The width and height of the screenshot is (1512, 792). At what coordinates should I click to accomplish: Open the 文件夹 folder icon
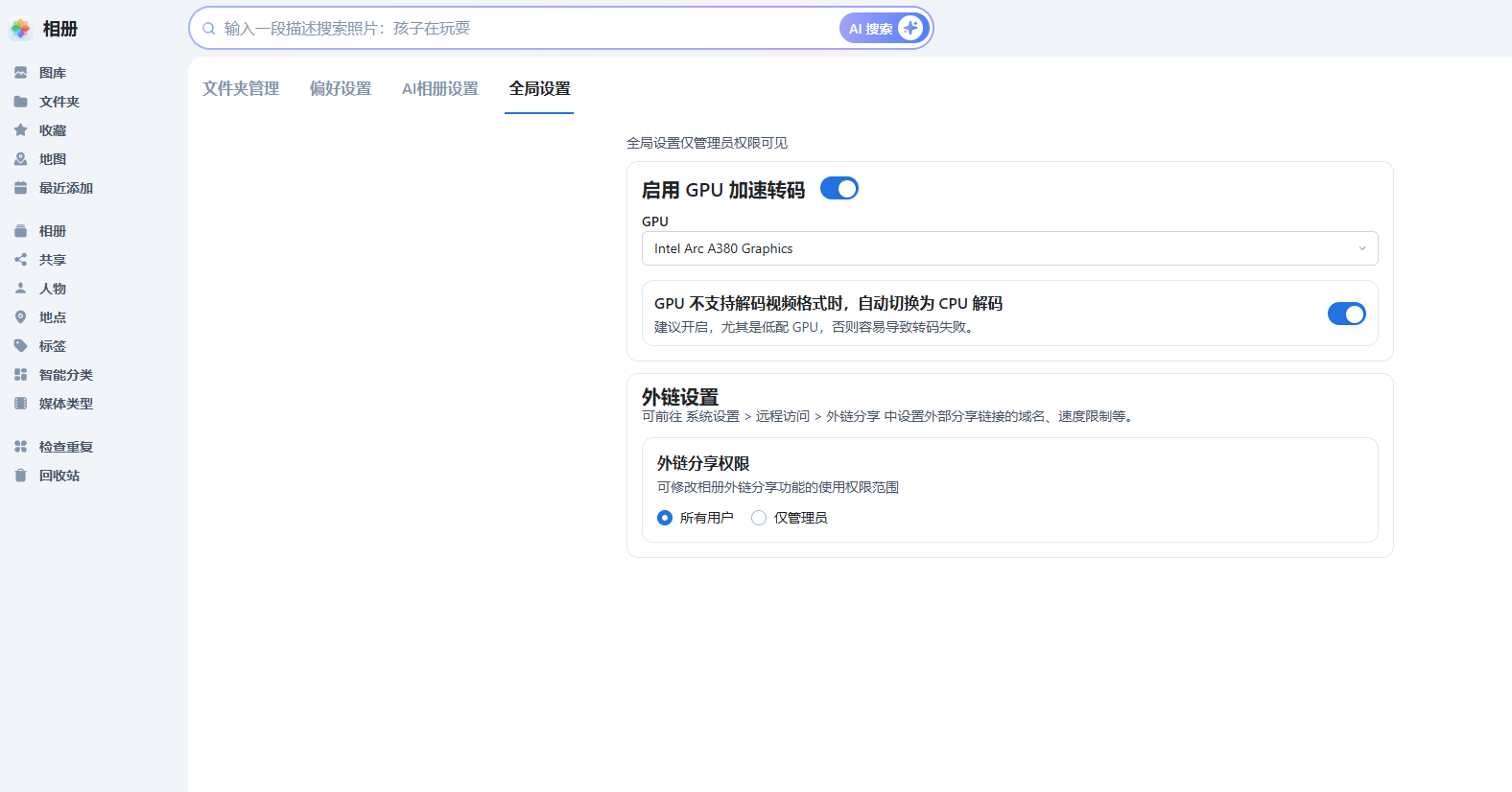pyautogui.click(x=20, y=102)
